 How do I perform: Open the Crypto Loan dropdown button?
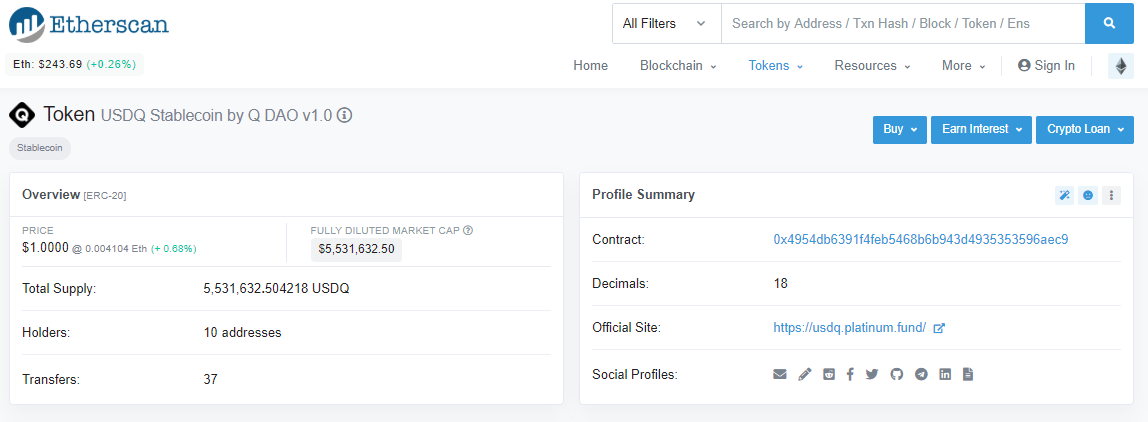(x=1084, y=130)
